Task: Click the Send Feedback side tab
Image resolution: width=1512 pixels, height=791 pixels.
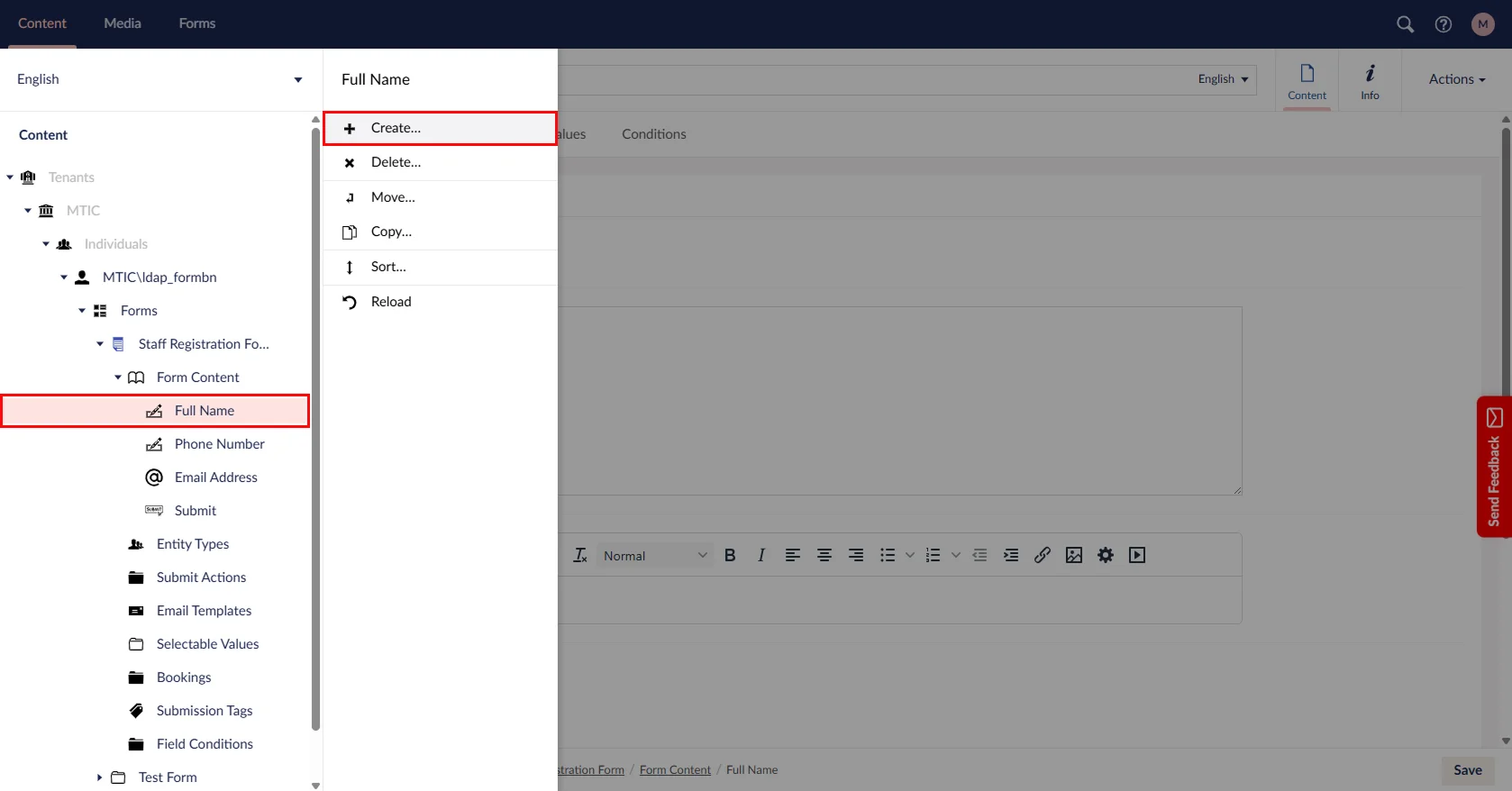Action: [1493, 467]
